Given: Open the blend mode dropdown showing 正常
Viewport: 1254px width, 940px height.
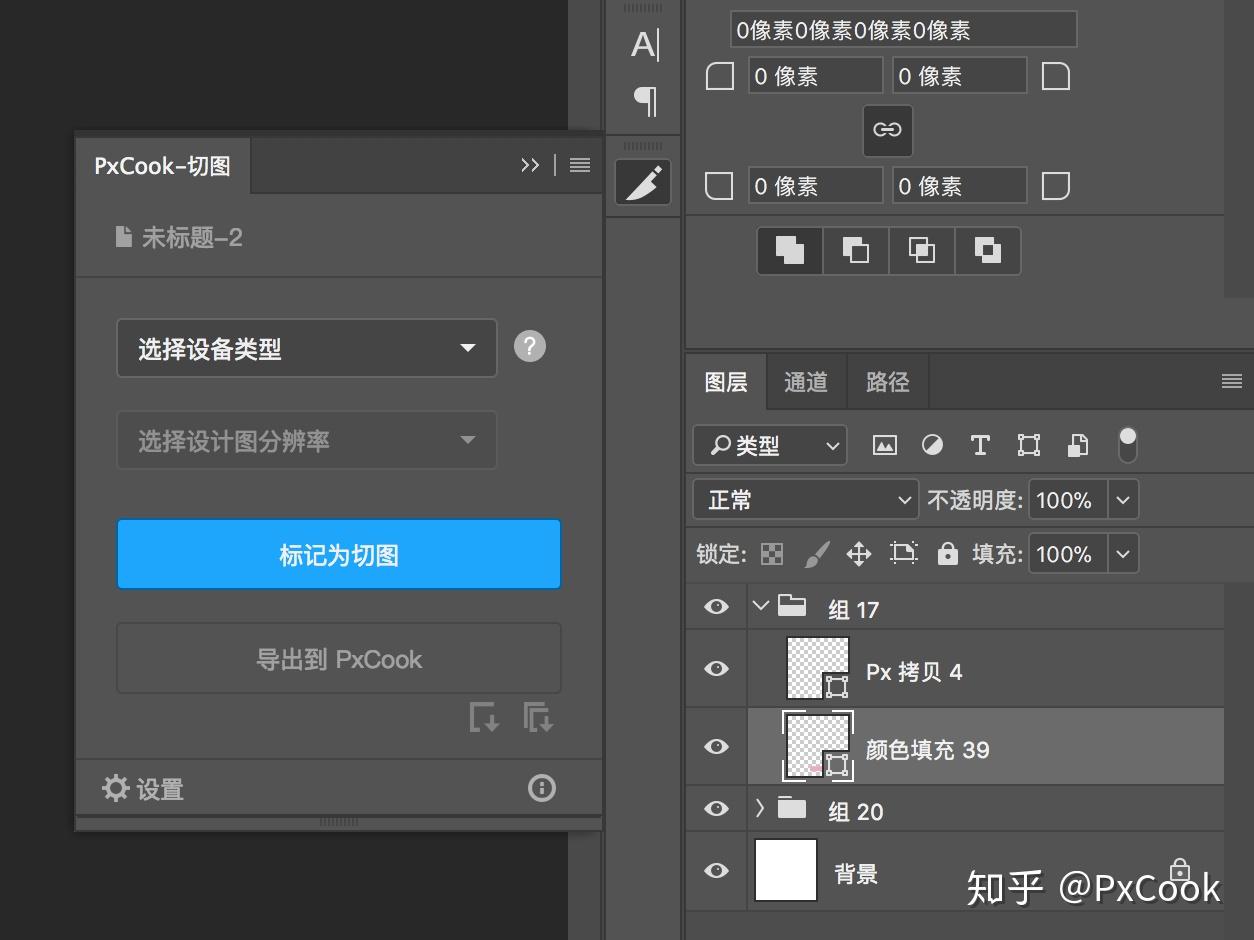Looking at the screenshot, I should [805, 499].
